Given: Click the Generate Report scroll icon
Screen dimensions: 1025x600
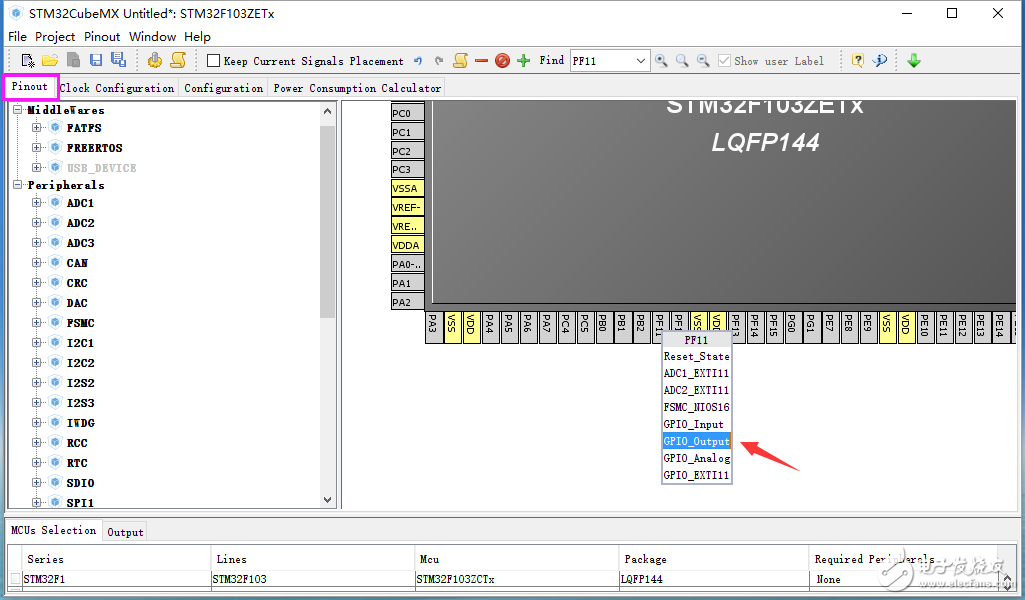Looking at the screenshot, I should [178, 60].
